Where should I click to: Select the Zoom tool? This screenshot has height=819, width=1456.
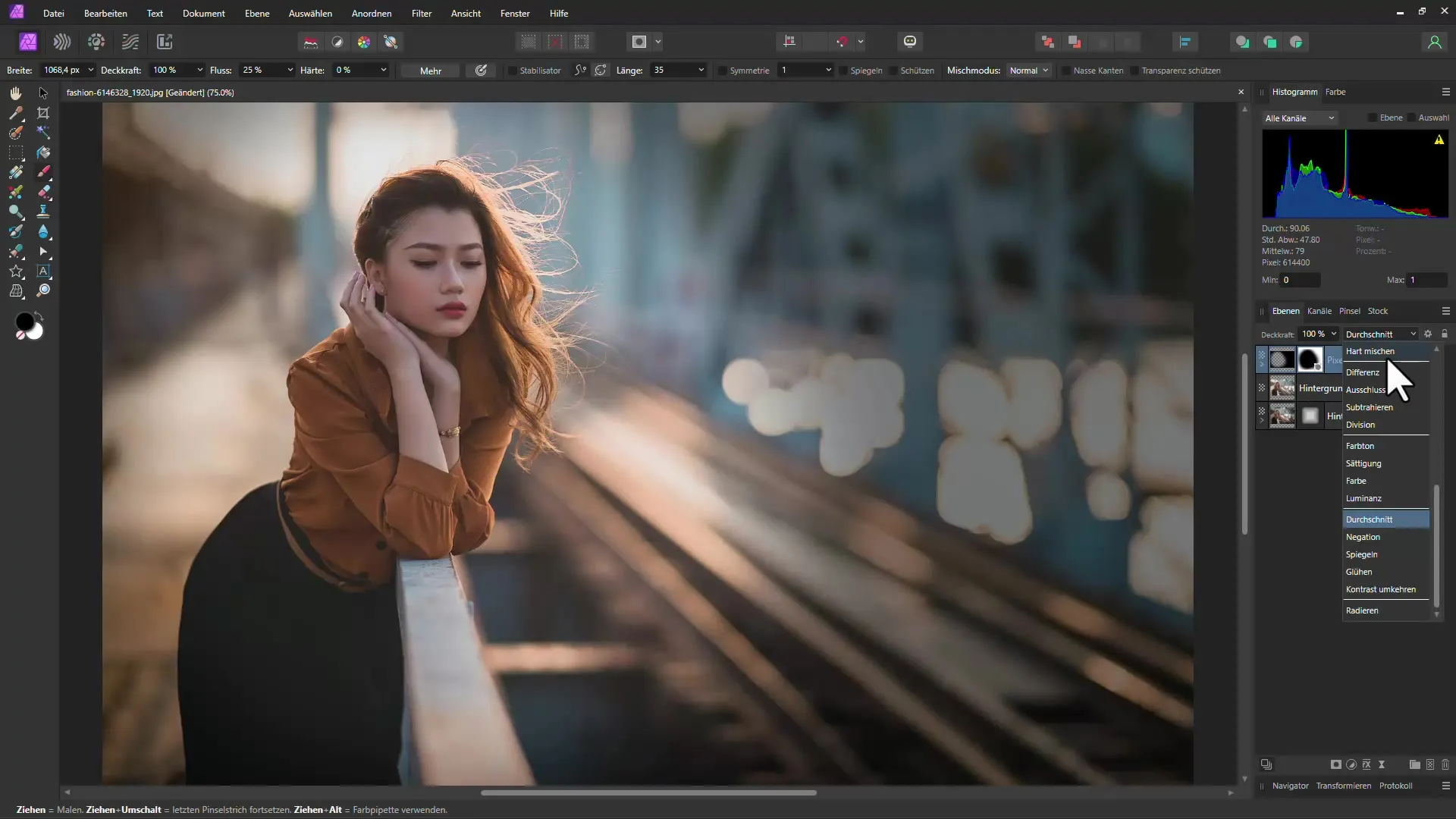[43, 290]
